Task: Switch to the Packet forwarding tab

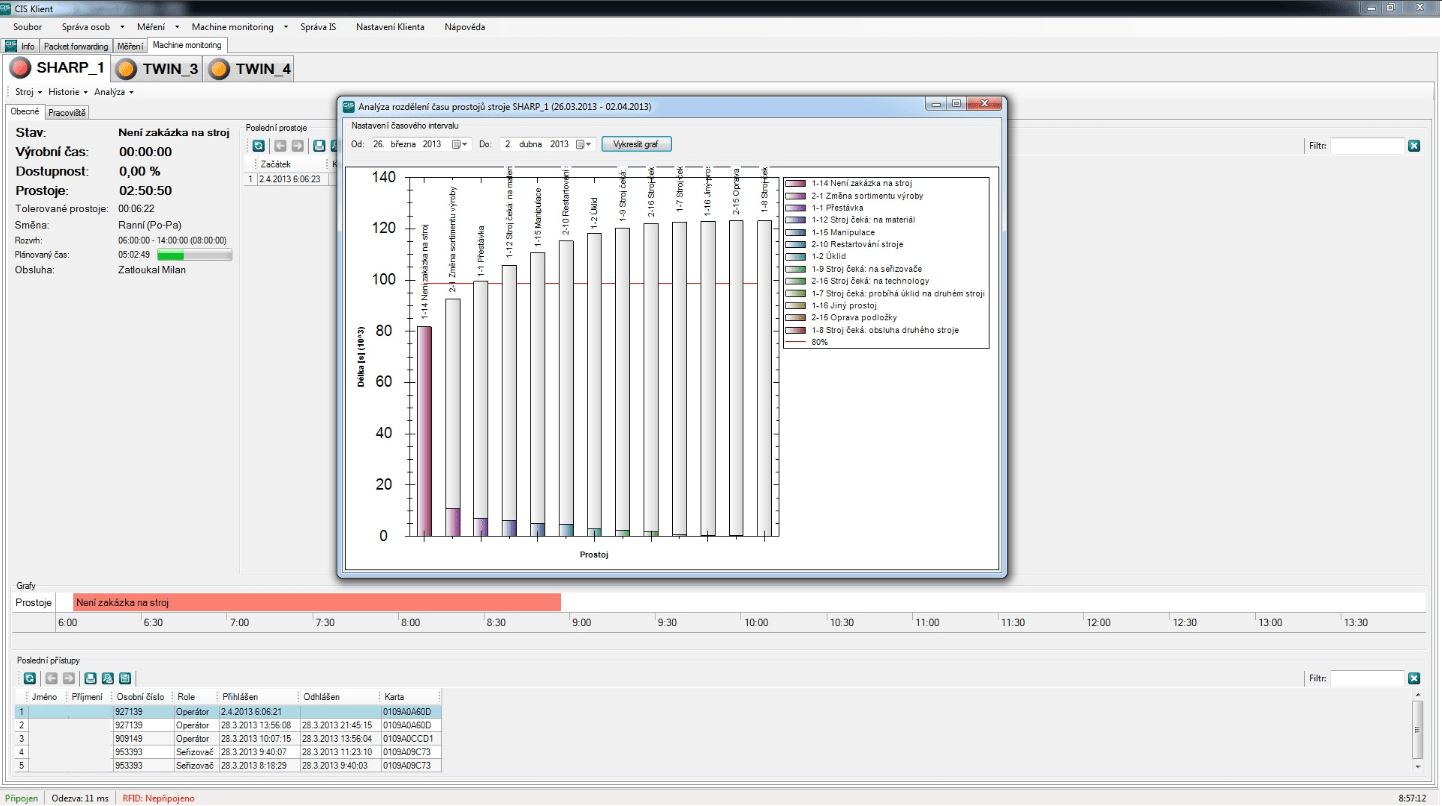Action: pyautogui.click(x=76, y=46)
